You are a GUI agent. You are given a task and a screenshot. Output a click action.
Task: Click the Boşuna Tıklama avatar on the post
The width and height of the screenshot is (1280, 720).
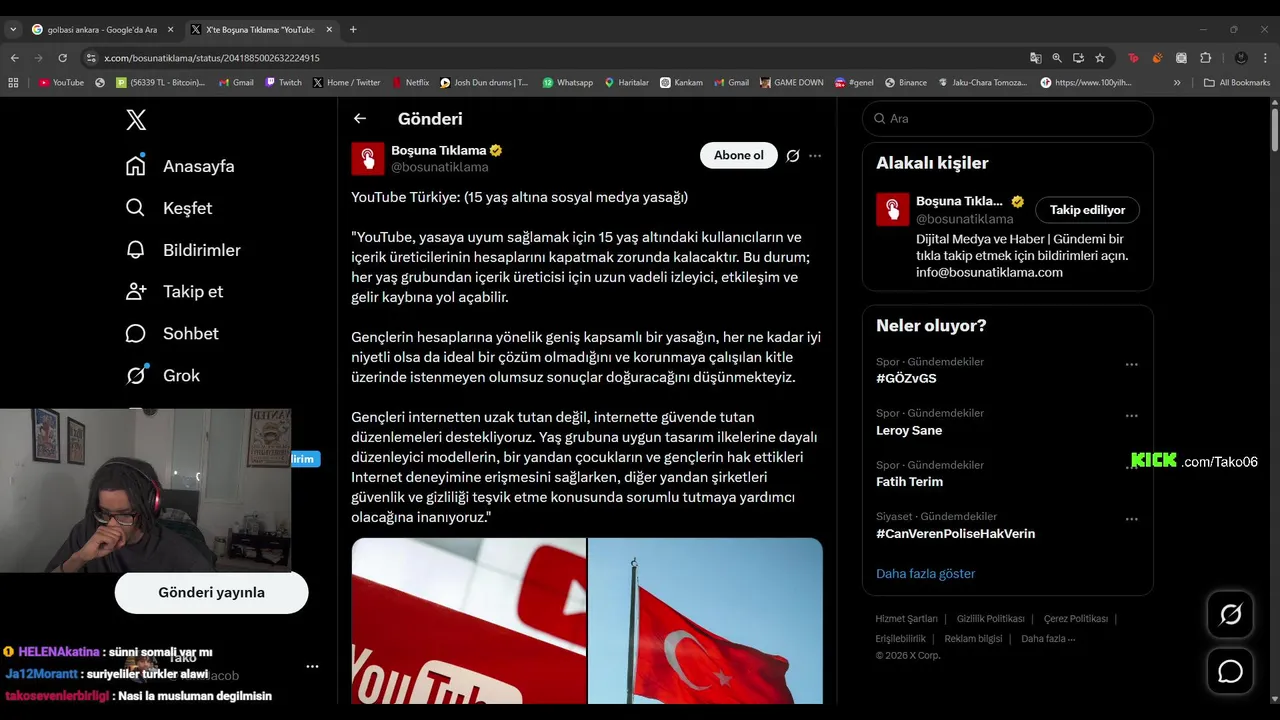tap(368, 158)
